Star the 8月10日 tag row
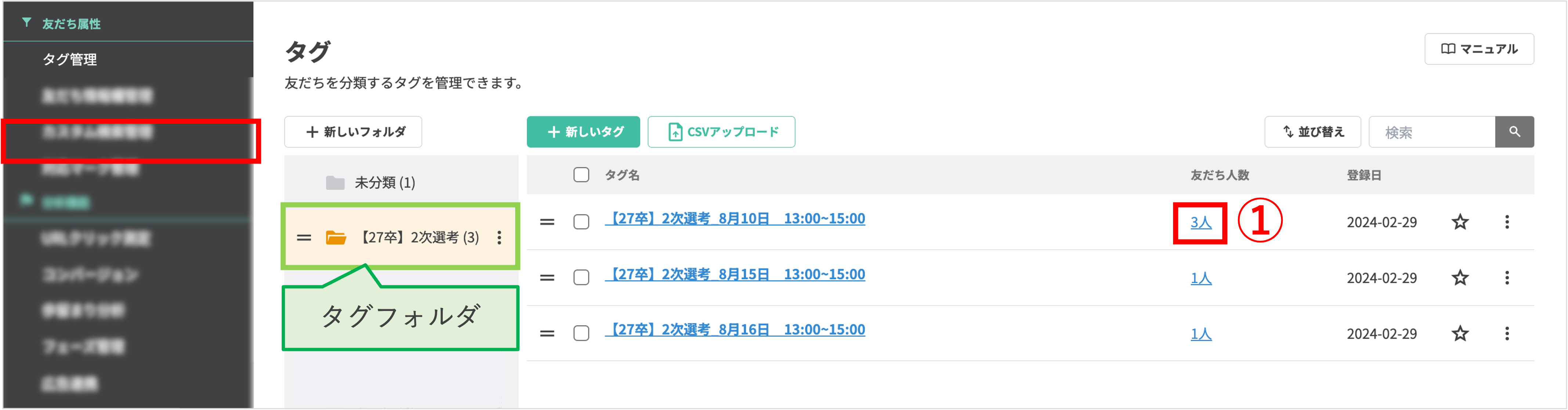The image size is (1568, 410). tap(1460, 222)
